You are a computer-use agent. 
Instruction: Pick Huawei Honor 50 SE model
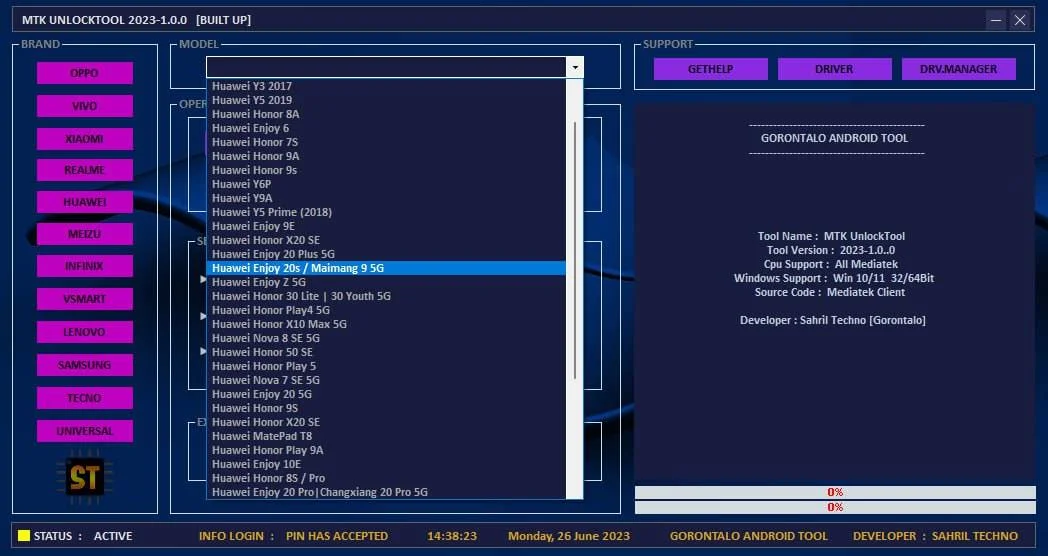point(386,352)
